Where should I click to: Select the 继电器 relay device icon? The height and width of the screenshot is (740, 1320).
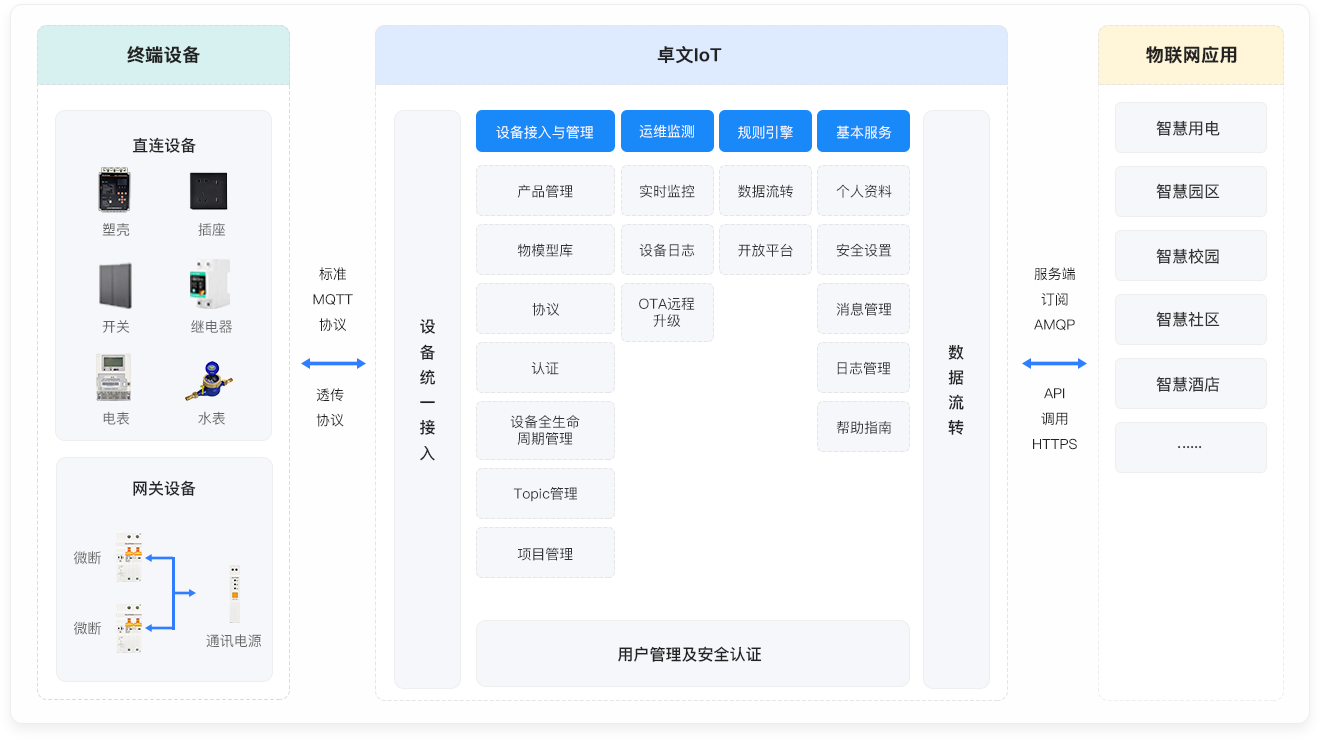tap(210, 285)
